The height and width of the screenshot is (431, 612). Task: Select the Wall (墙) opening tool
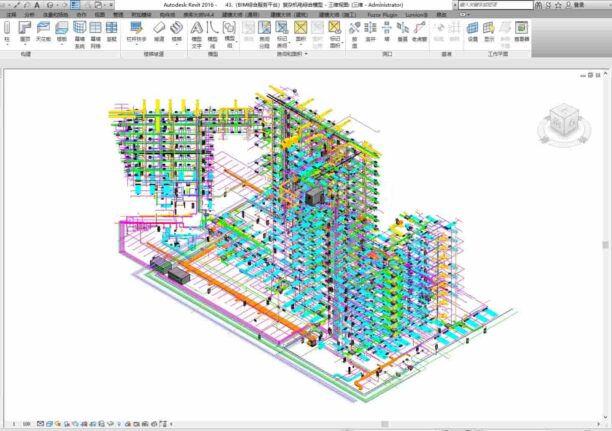click(x=387, y=31)
